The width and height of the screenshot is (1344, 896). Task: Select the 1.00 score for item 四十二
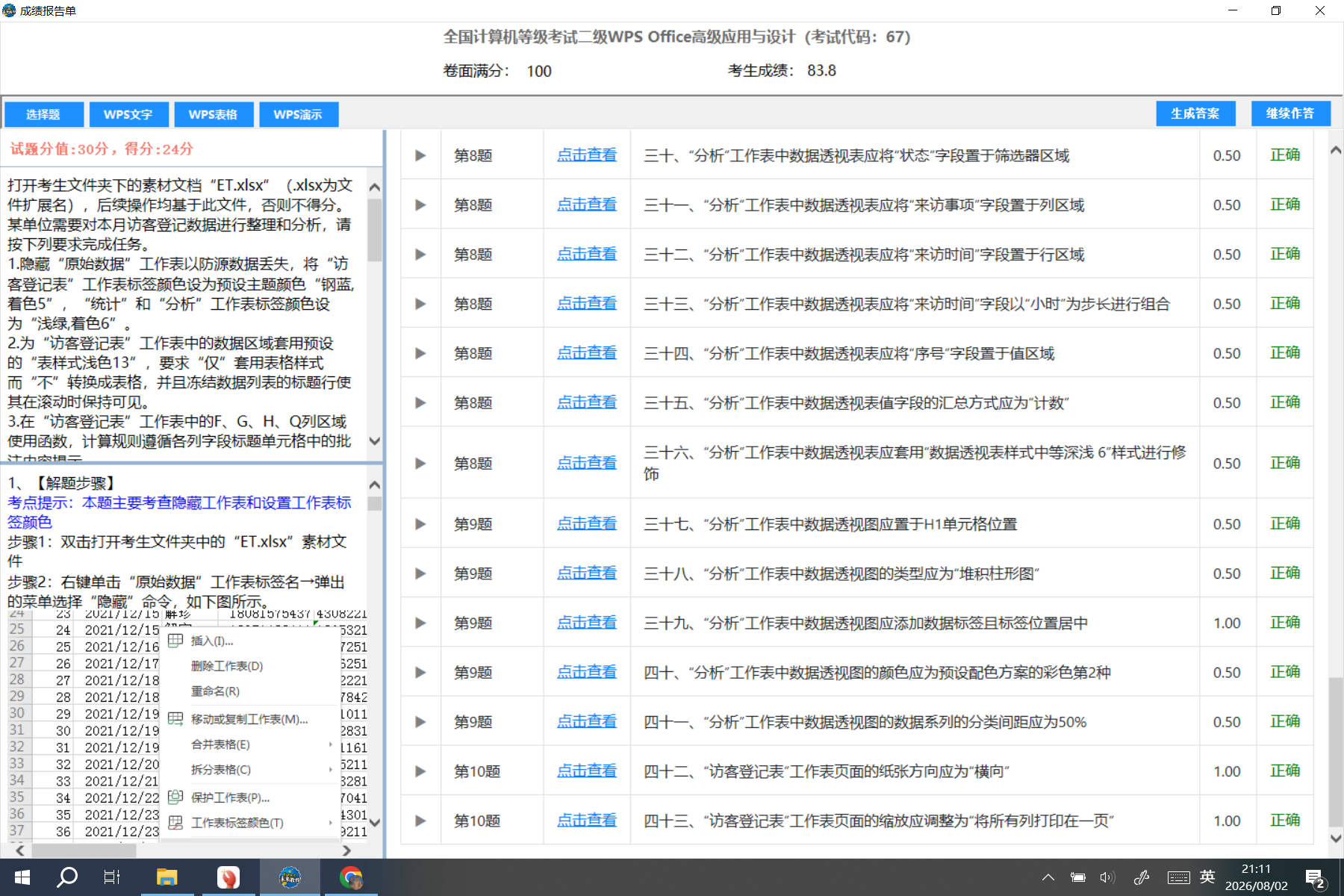point(1227,771)
